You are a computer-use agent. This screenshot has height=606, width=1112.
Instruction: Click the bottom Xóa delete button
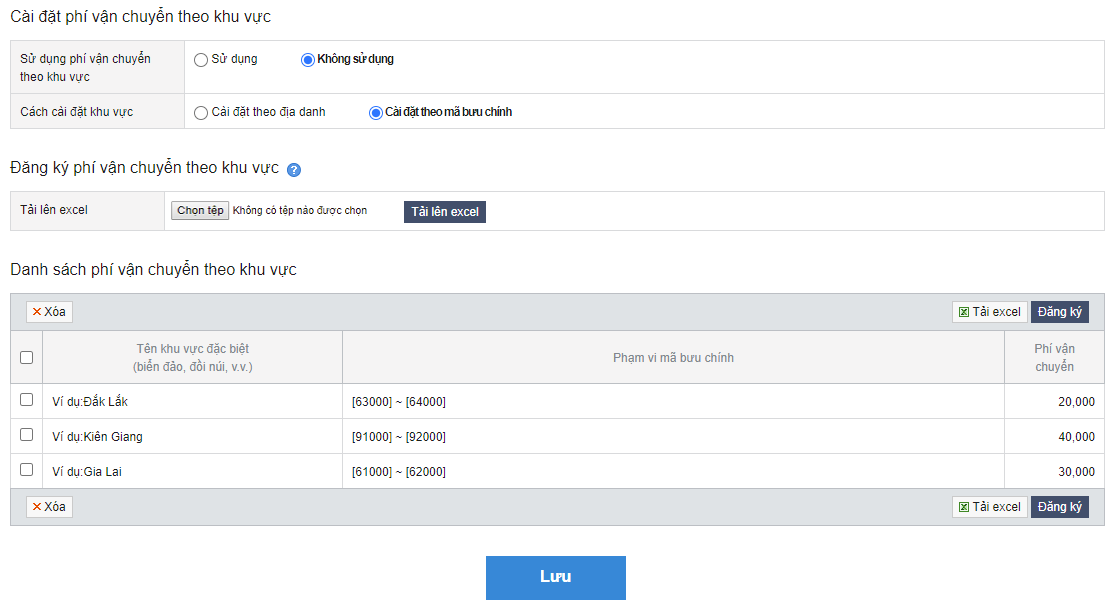[49, 507]
